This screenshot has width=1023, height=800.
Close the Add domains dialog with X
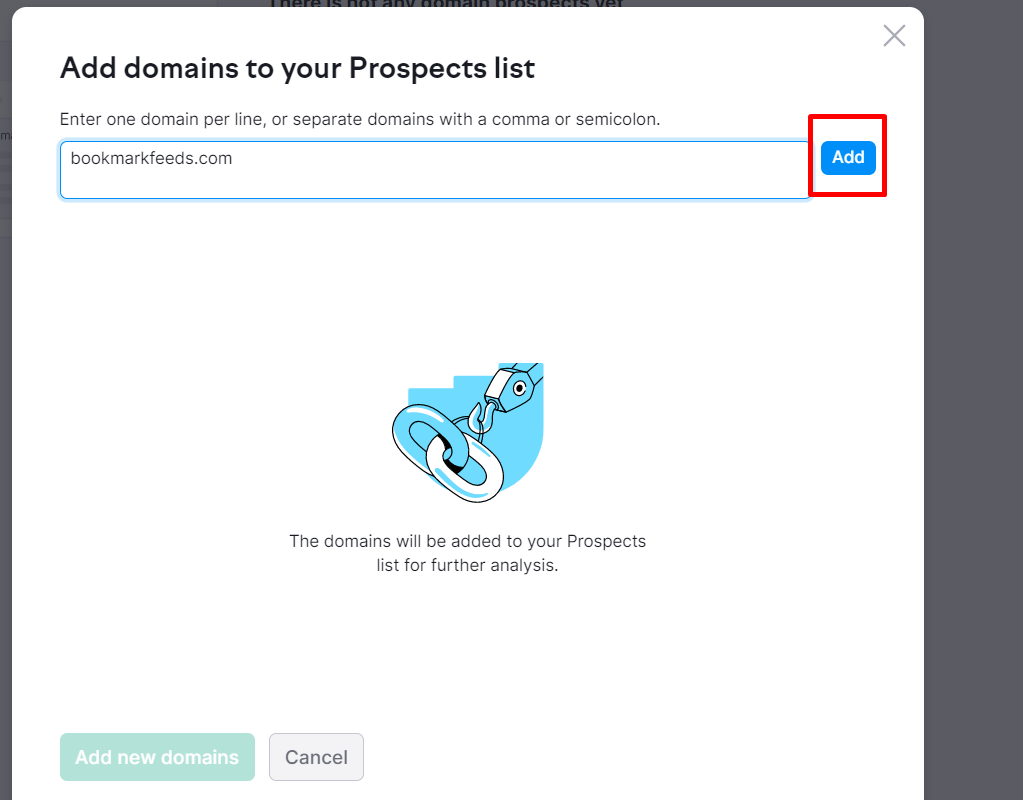click(x=894, y=36)
